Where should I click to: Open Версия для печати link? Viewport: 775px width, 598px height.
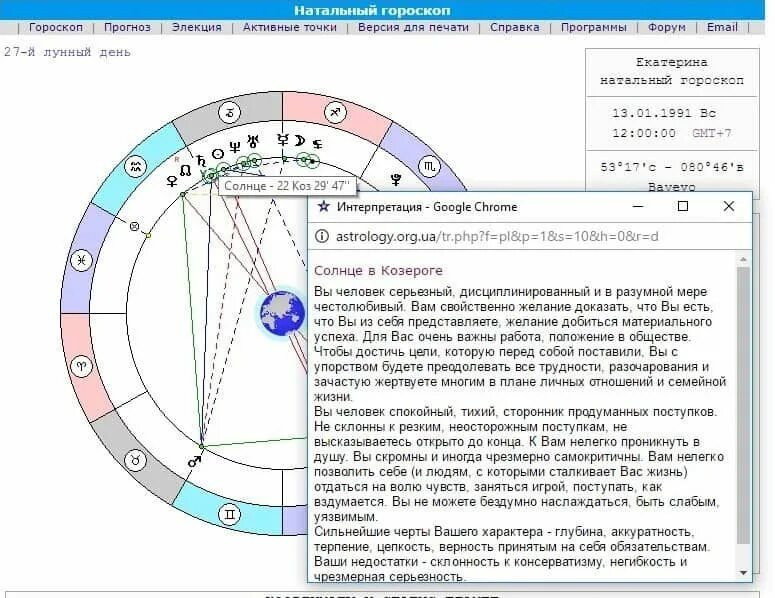coord(413,27)
